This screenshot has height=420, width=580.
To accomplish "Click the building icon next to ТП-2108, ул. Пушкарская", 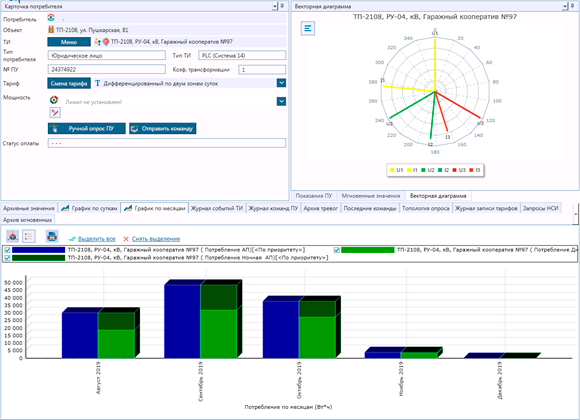I will tap(51, 29).
